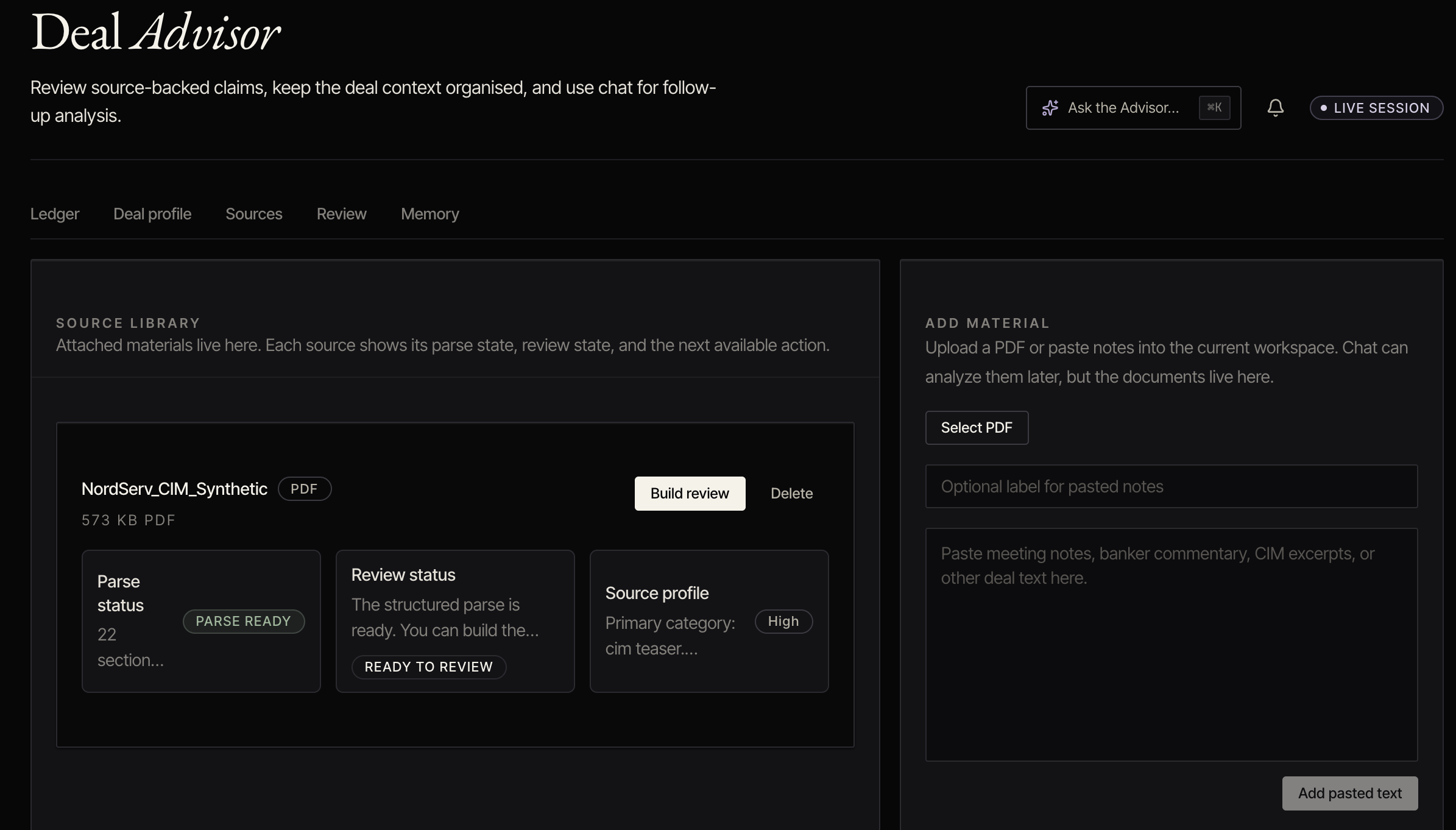Select the Review tab
This screenshot has height=830, width=1456.
click(341, 214)
